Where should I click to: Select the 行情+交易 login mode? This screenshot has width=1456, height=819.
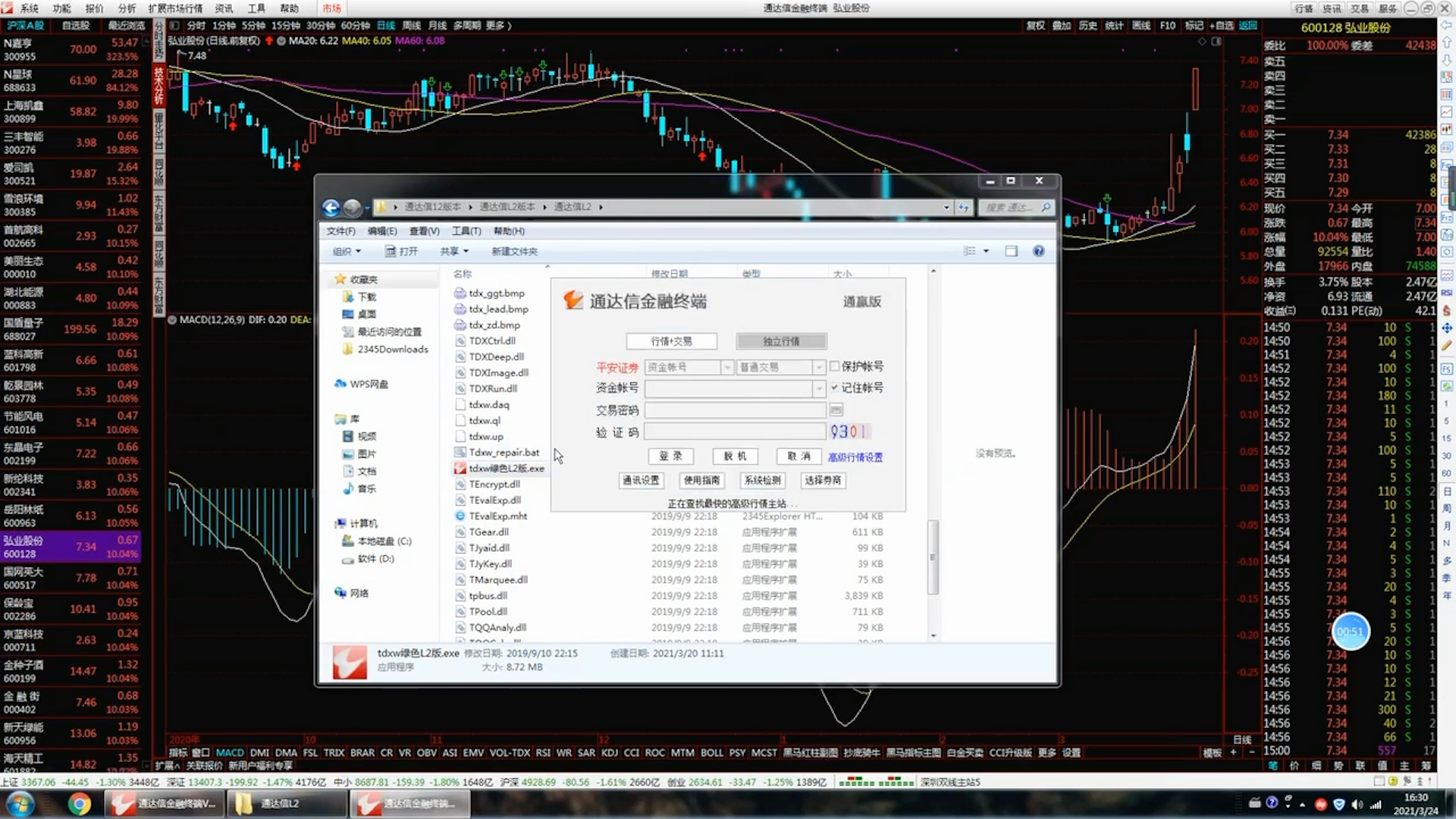pyautogui.click(x=671, y=341)
